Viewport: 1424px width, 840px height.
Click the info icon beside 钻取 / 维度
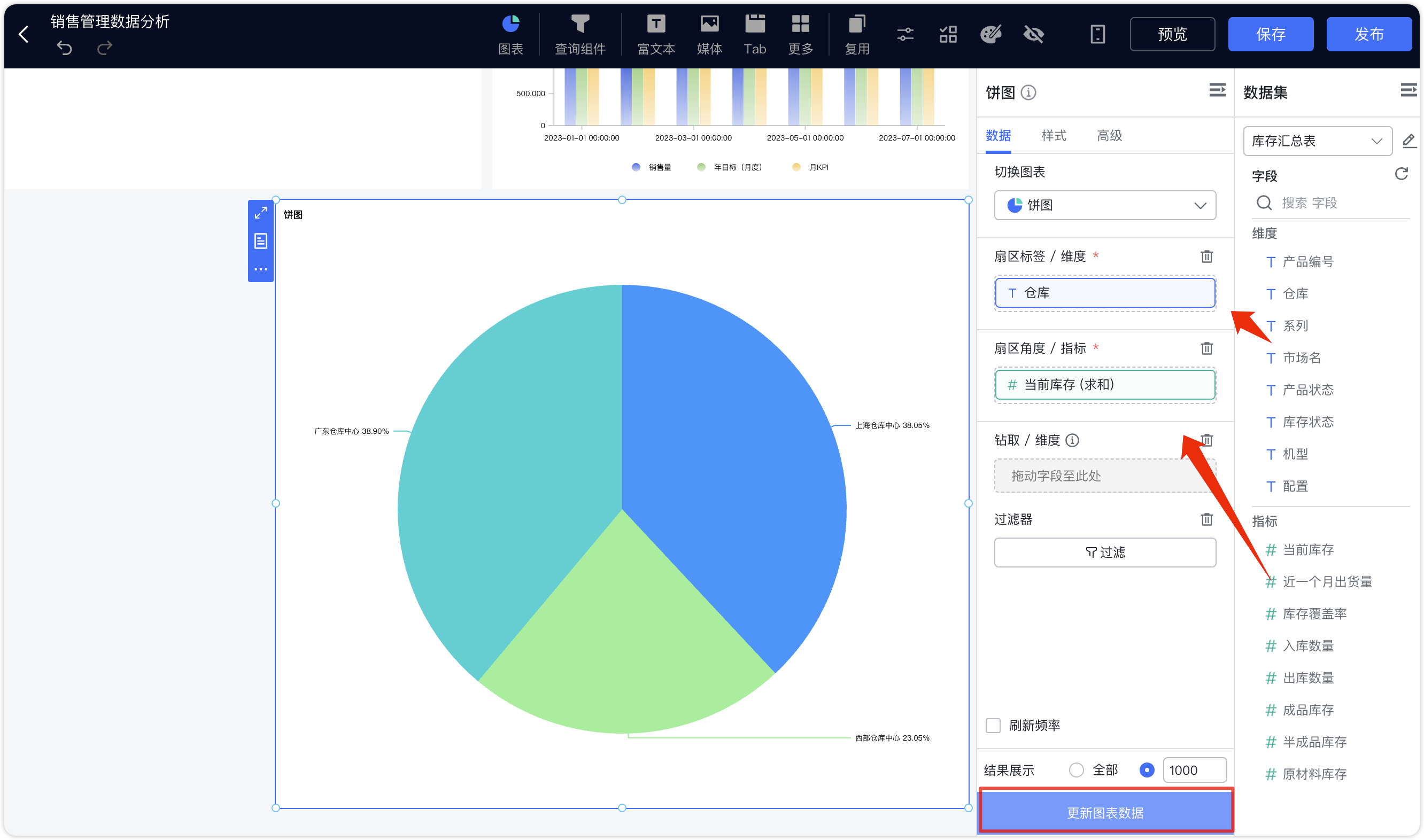(x=1072, y=440)
